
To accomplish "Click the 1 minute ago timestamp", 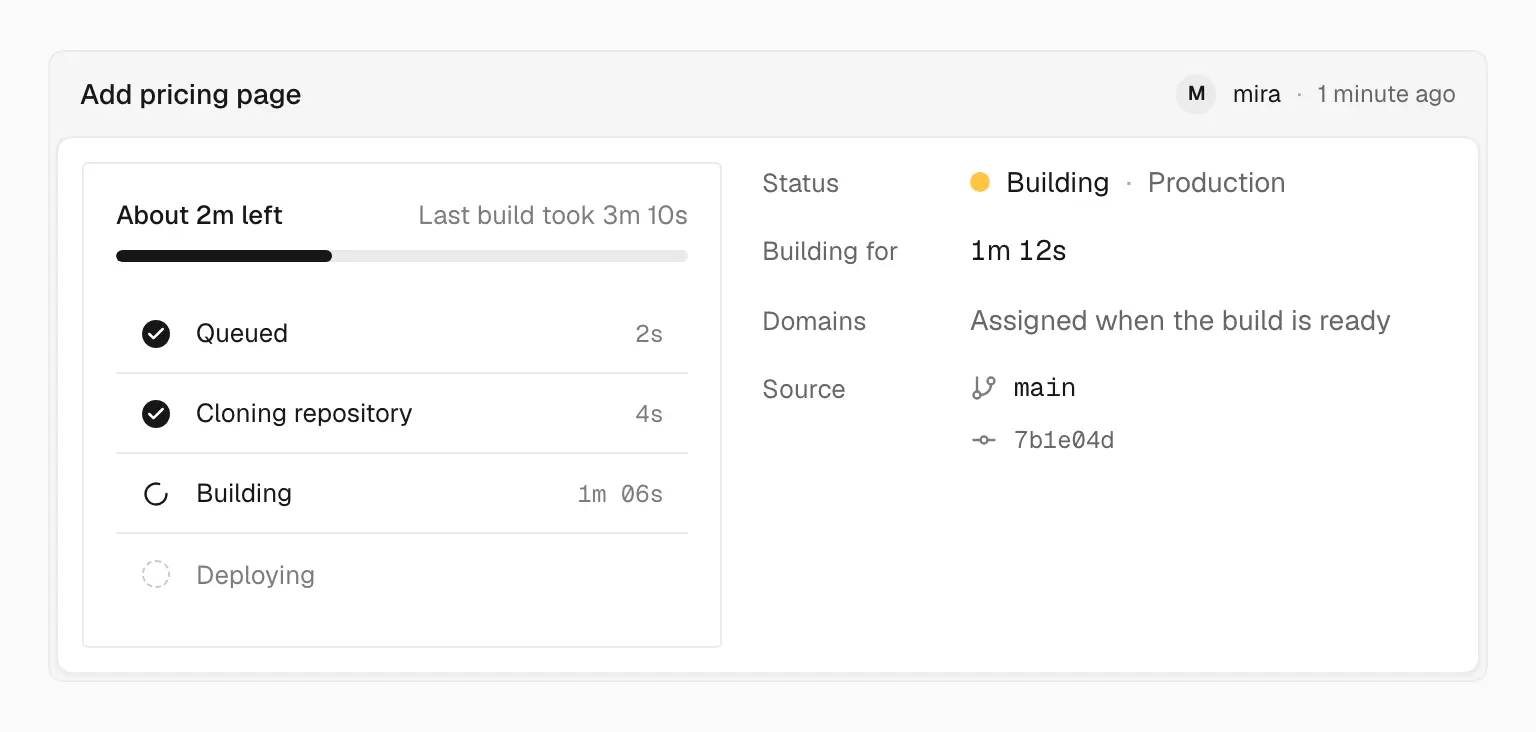I will tap(1386, 94).
